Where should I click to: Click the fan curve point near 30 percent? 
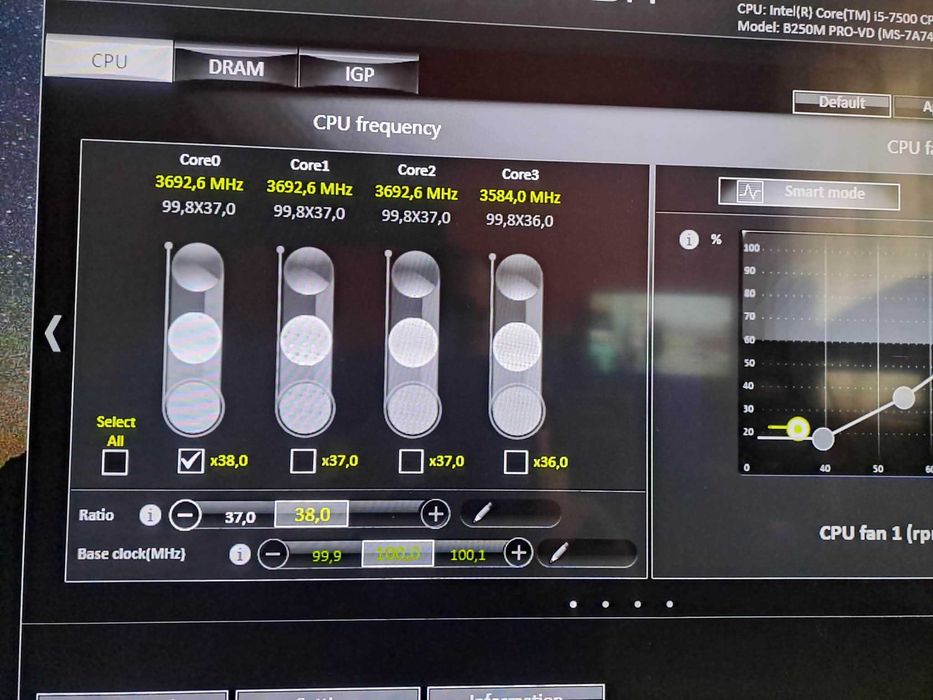tap(904, 398)
